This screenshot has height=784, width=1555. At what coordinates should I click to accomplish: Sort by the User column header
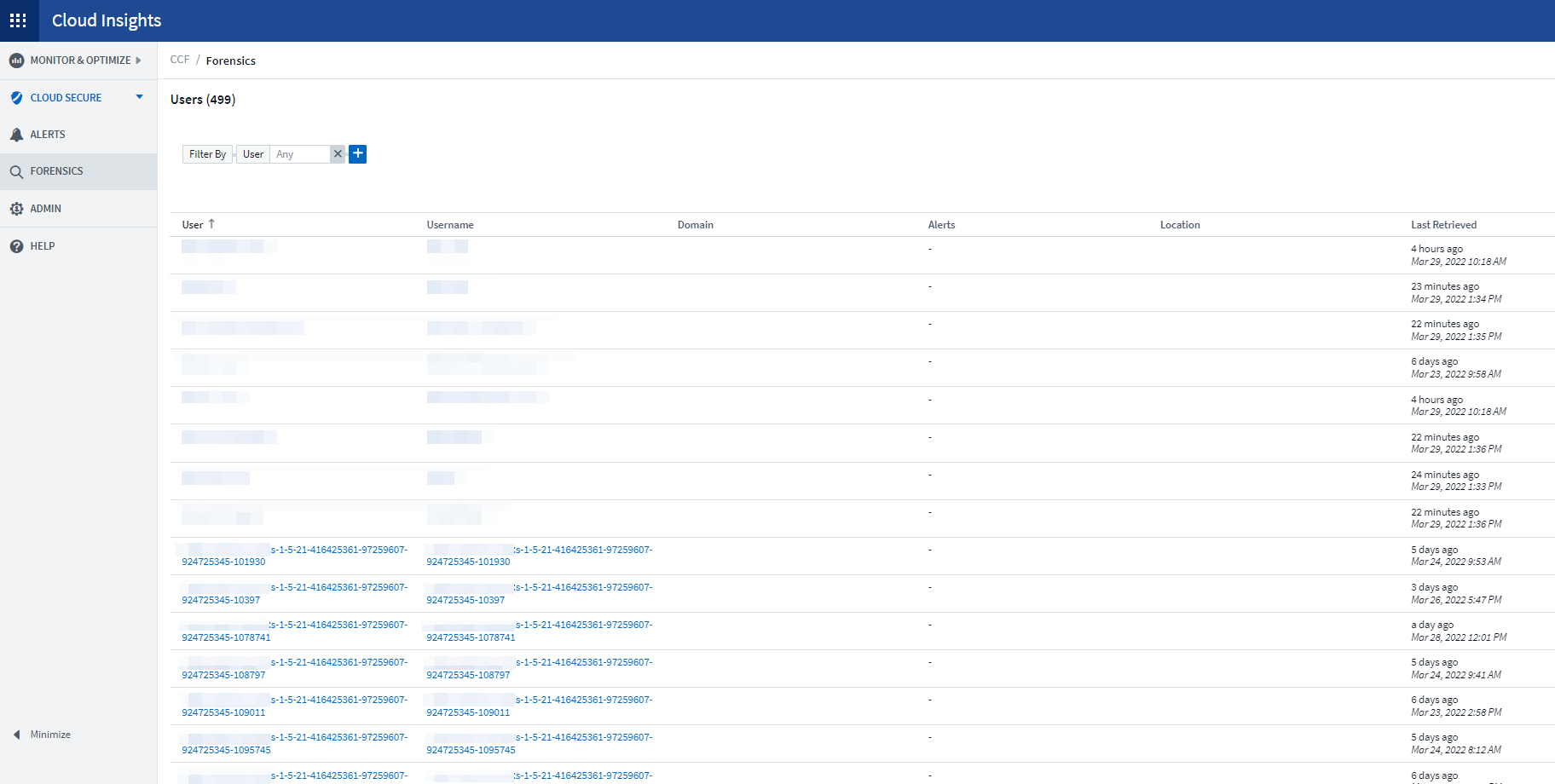click(193, 225)
